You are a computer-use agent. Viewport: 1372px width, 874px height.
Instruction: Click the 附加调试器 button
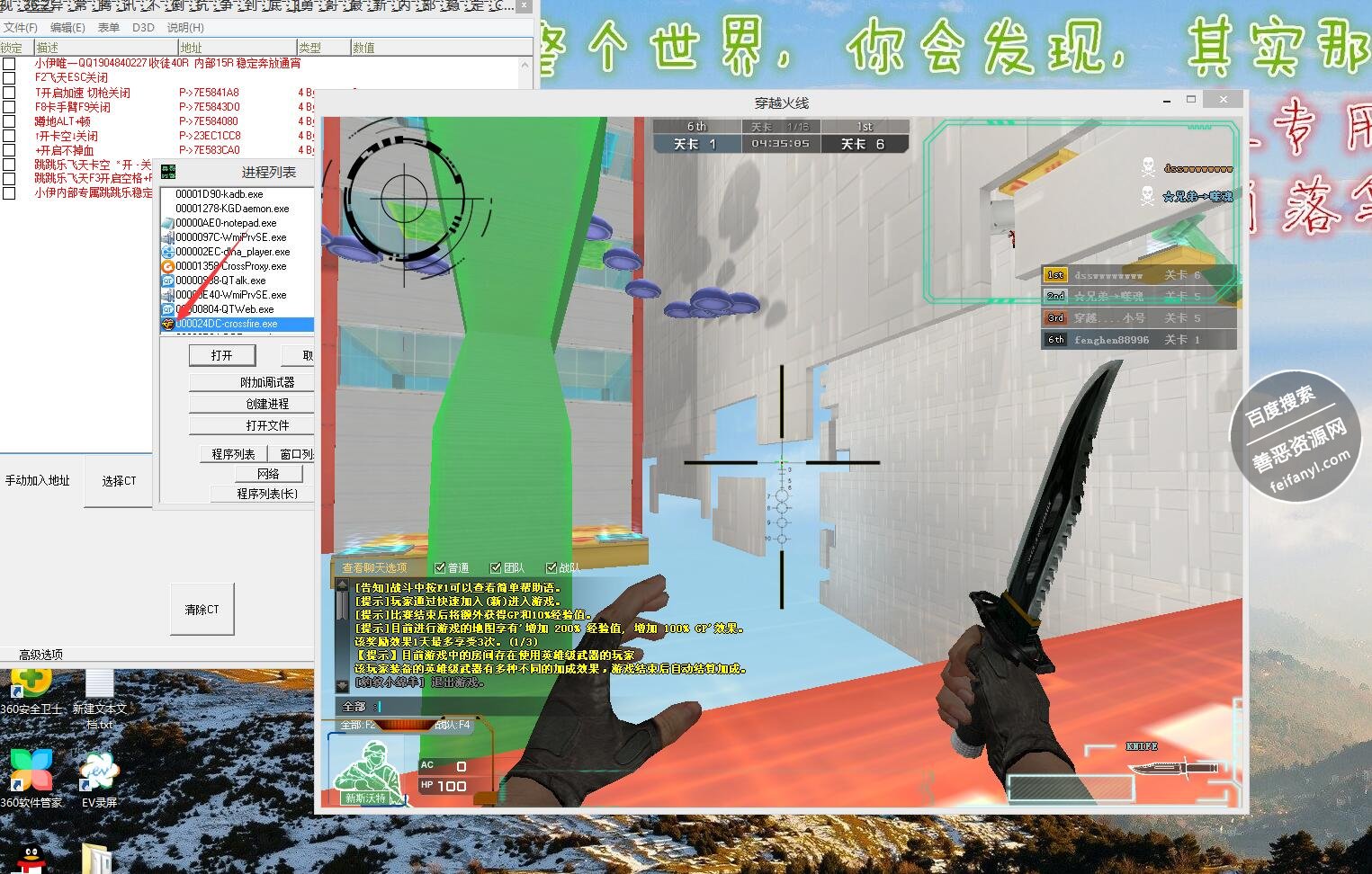[x=251, y=382]
